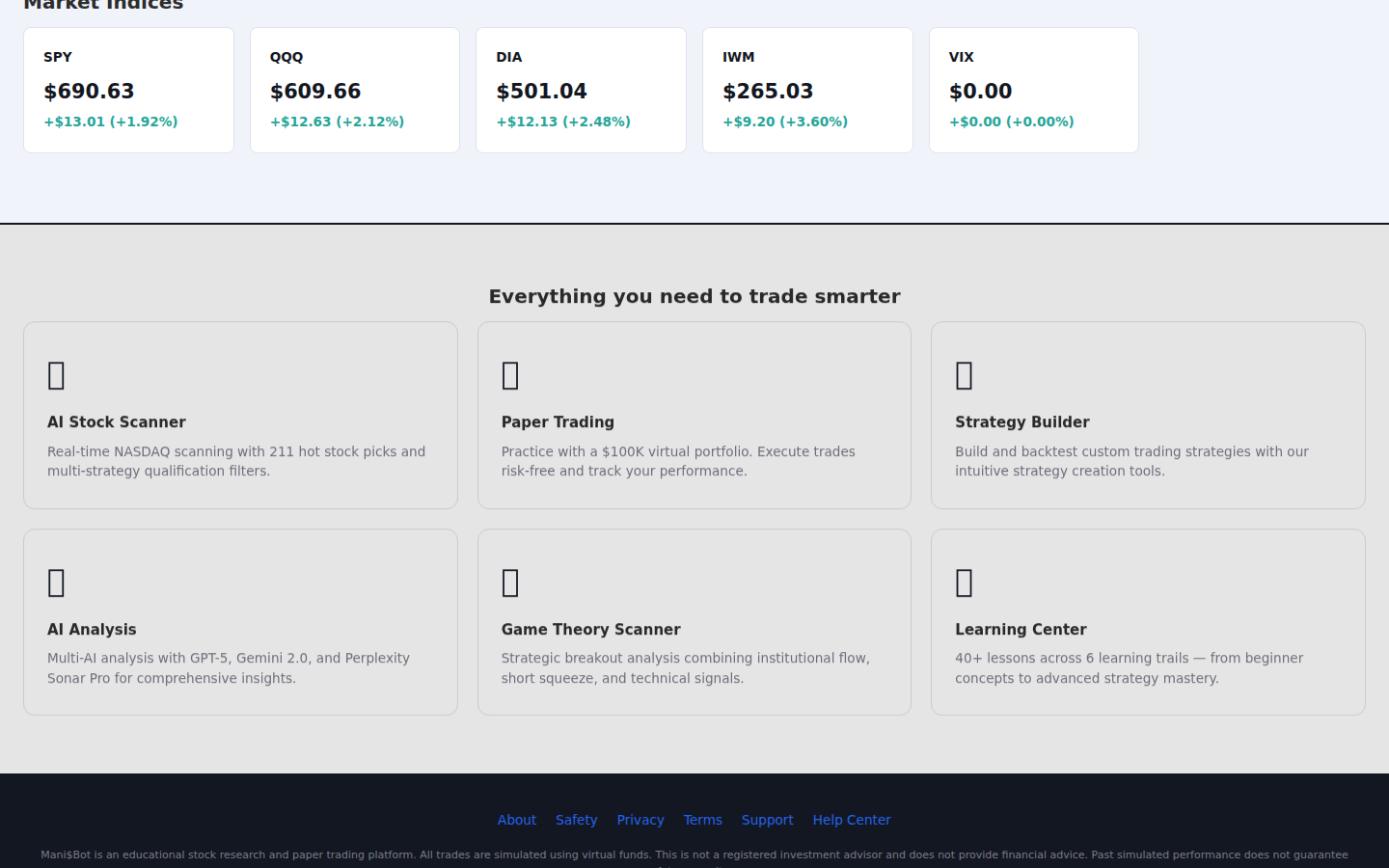Click the Paper Trading heading
This screenshot has width=1389, height=868.
coord(558,422)
